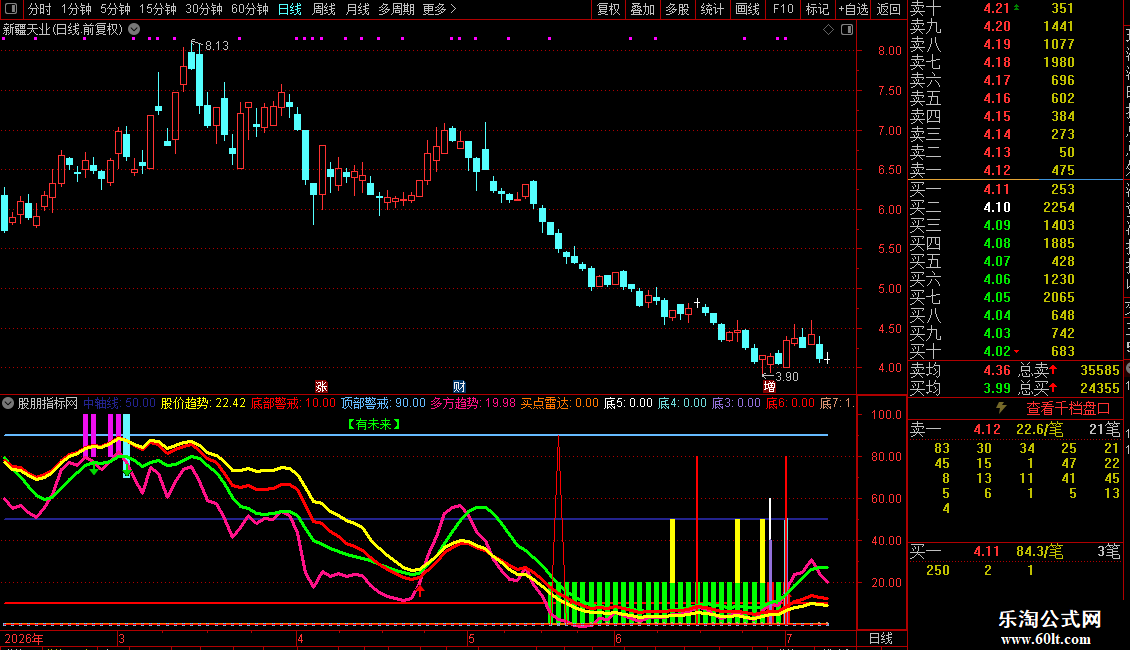The height and width of the screenshot is (650, 1130).
Task: Open the 查看千档盘口 link
Action: 1068,409
